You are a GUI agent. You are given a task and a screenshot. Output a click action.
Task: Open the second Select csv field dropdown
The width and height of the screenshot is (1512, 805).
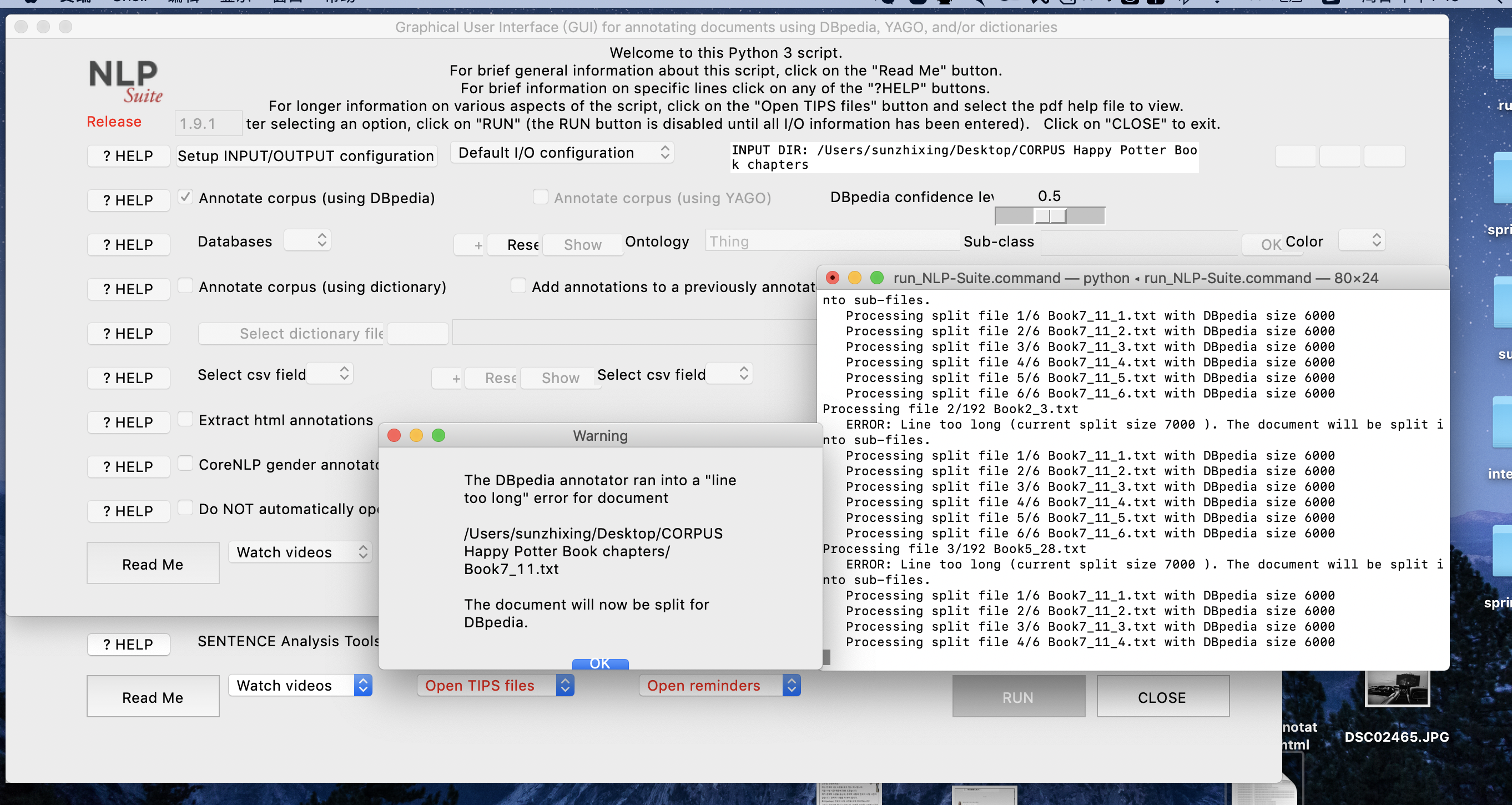[x=729, y=374]
